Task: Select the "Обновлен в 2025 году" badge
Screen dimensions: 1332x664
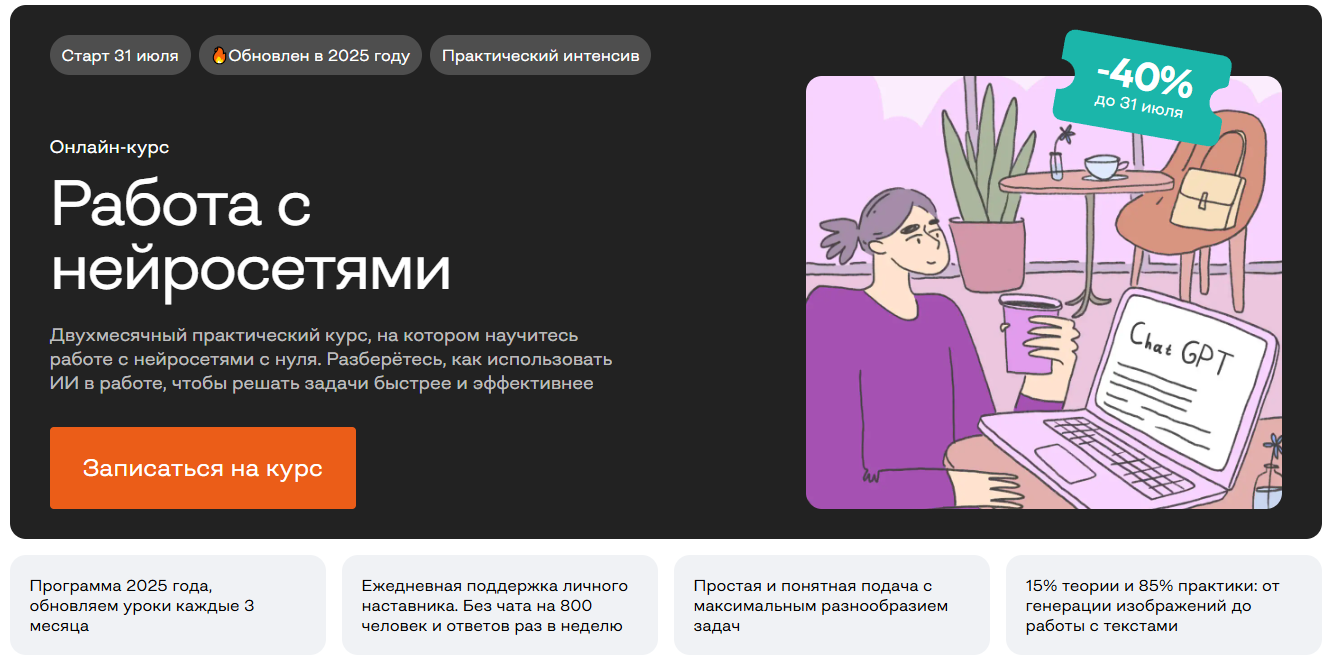Action: 310,55
